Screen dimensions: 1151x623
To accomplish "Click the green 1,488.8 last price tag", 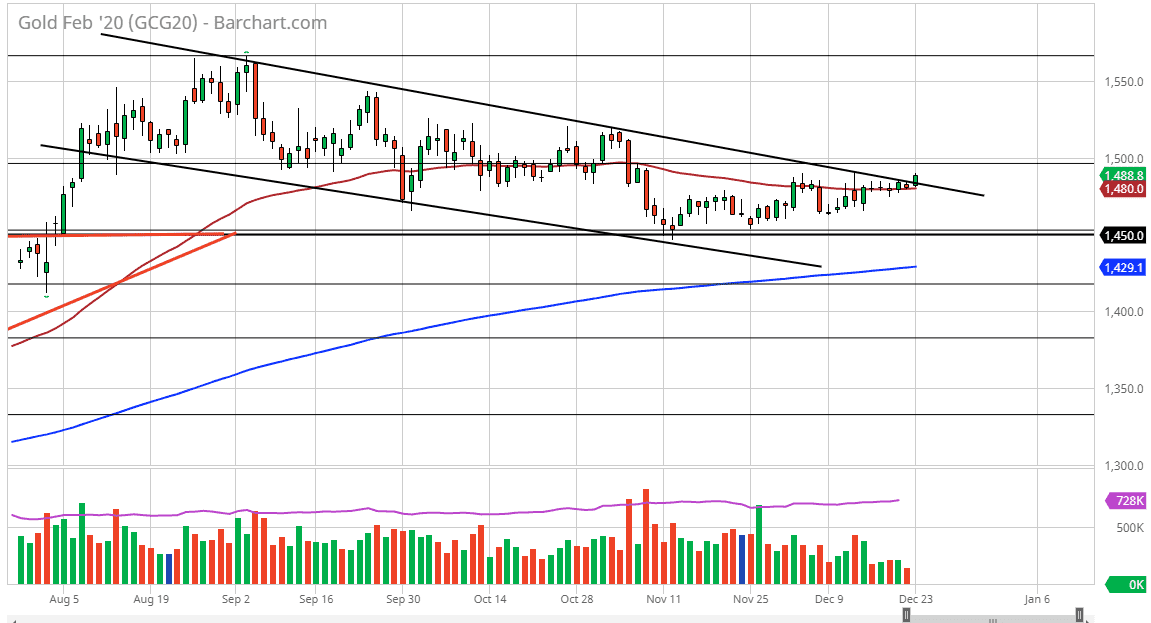I will coord(1122,175).
